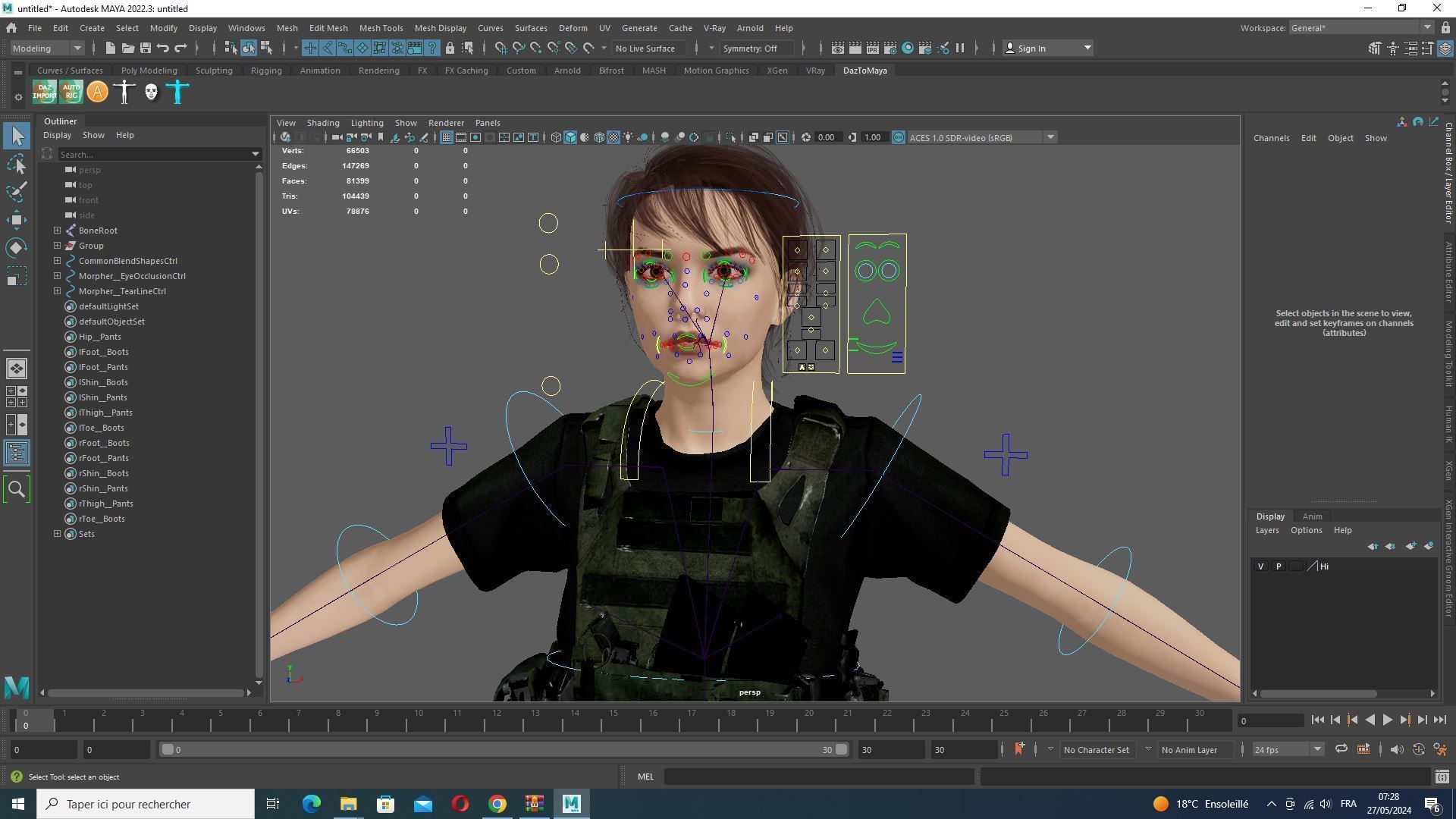The height and width of the screenshot is (819, 1456).
Task: Toggle layer visibility V box for Hi layer
Action: [1260, 566]
